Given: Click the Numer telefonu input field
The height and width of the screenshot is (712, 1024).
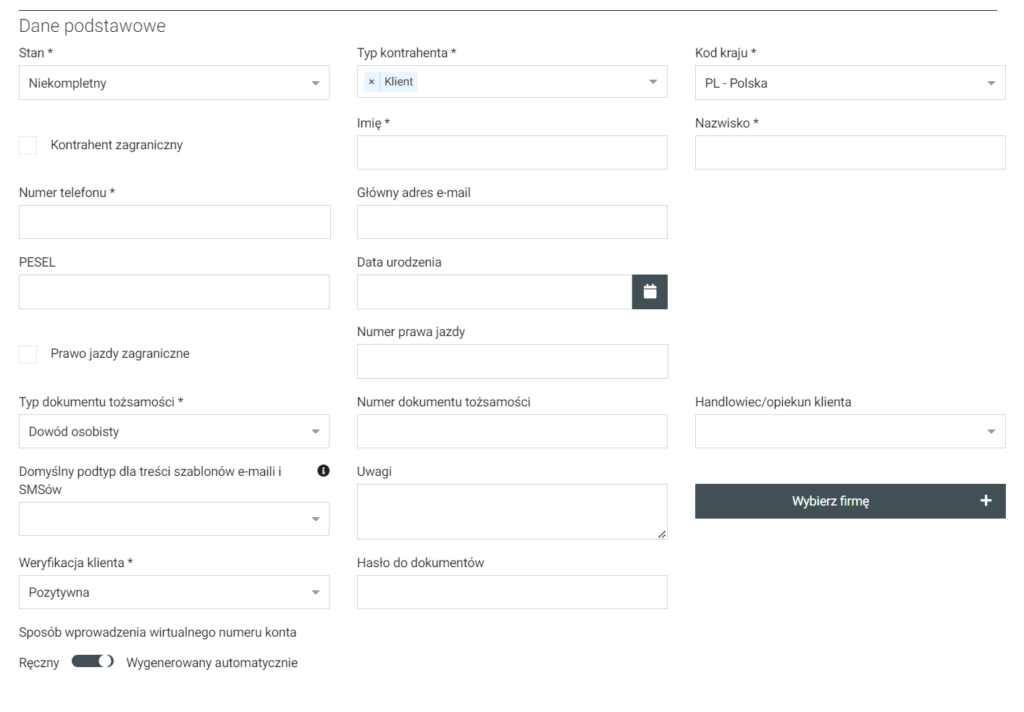Looking at the screenshot, I should click(174, 222).
